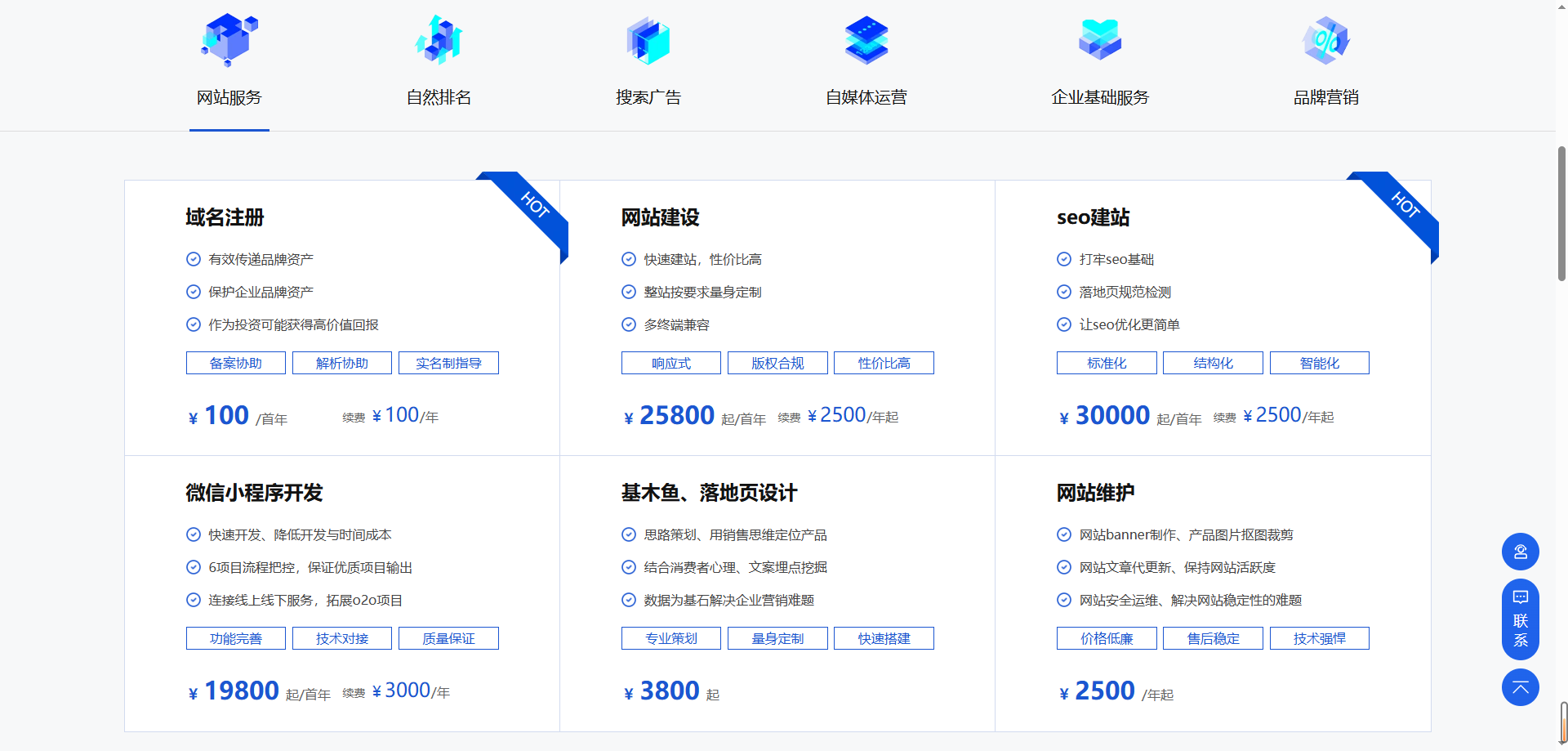Click the 30000 price text
The width and height of the screenshot is (1568, 751).
(1112, 415)
